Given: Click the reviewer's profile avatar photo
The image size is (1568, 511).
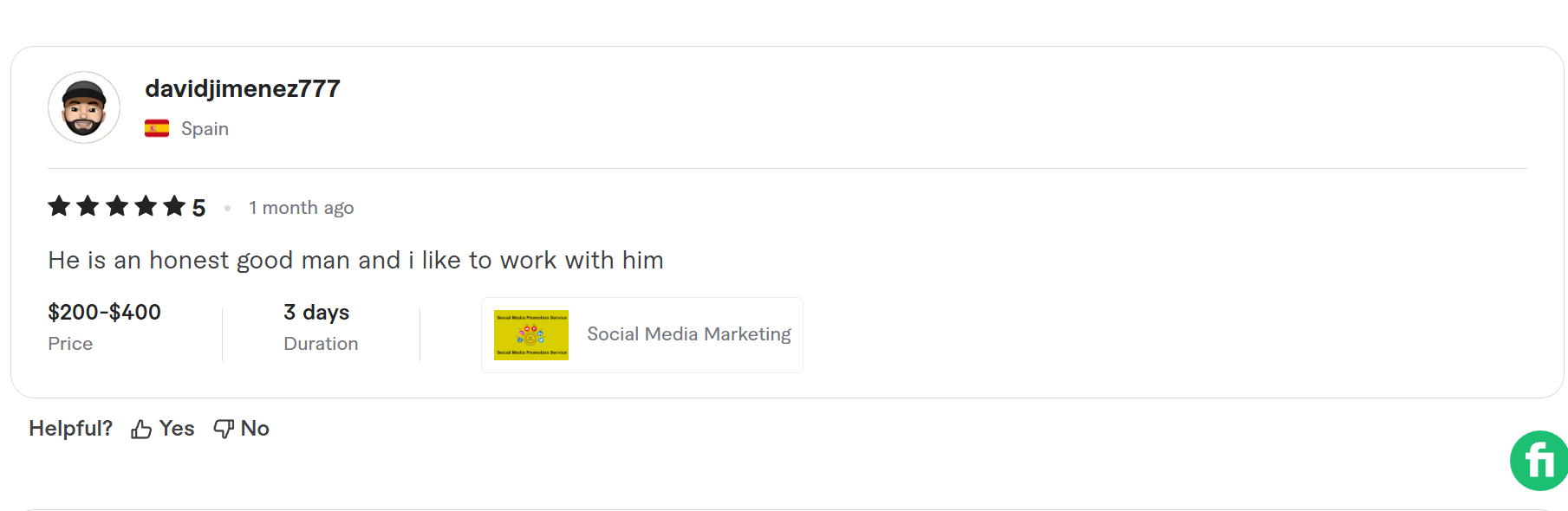Looking at the screenshot, I should (84, 107).
